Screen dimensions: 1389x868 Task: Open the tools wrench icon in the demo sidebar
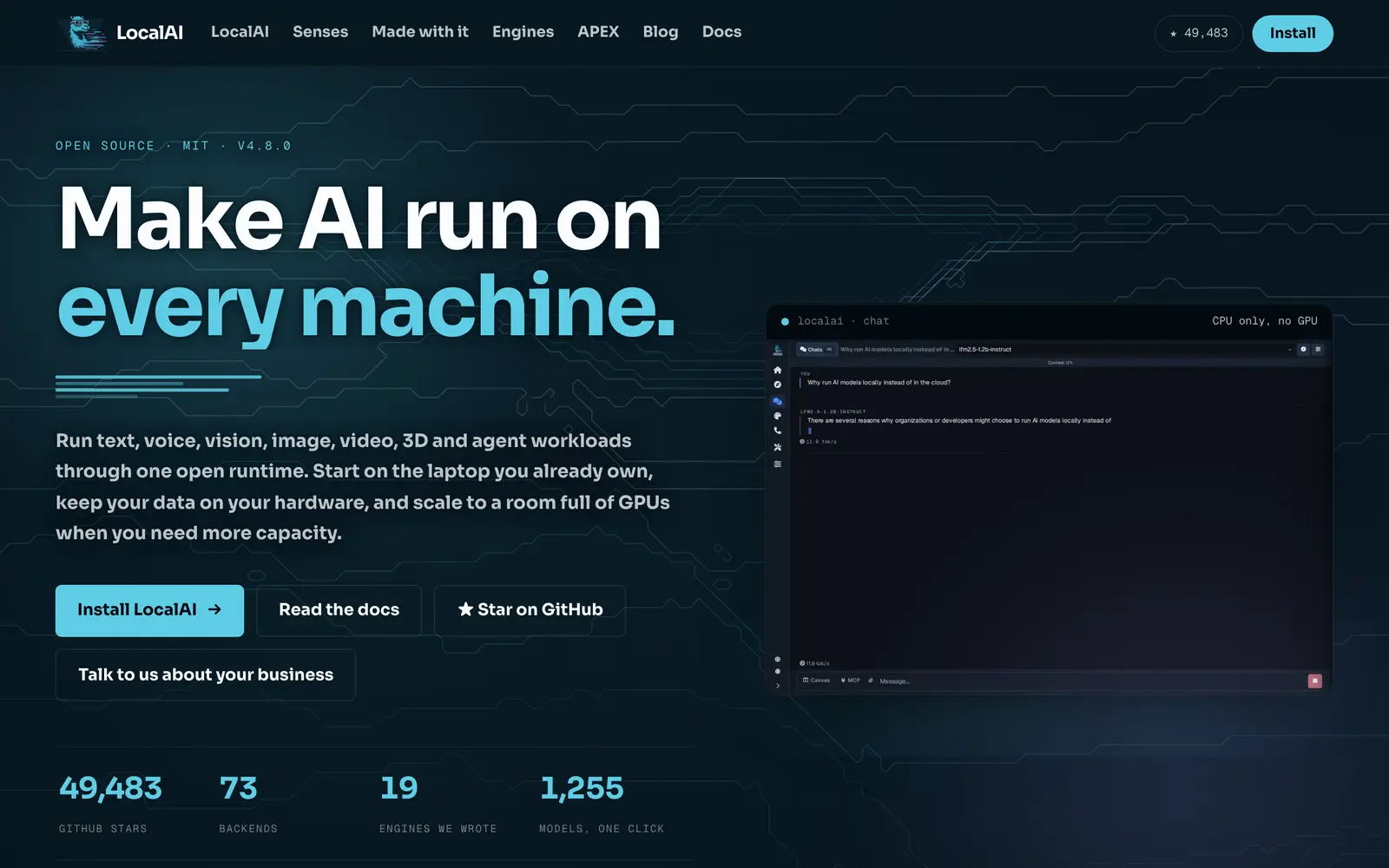point(777,447)
